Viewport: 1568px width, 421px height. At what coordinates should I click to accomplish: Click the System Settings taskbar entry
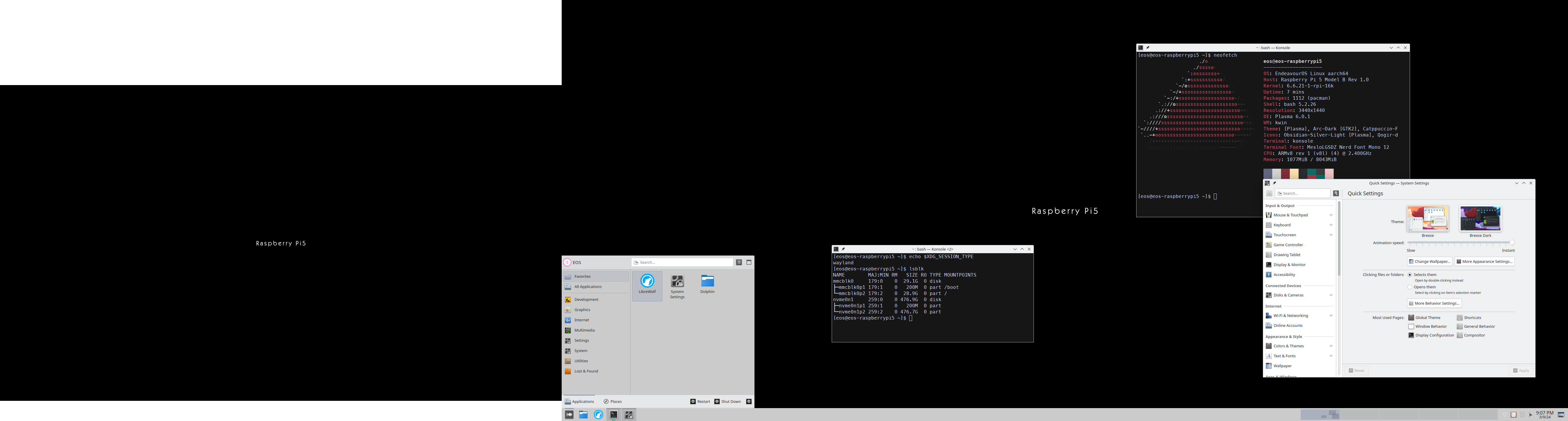point(629,414)
